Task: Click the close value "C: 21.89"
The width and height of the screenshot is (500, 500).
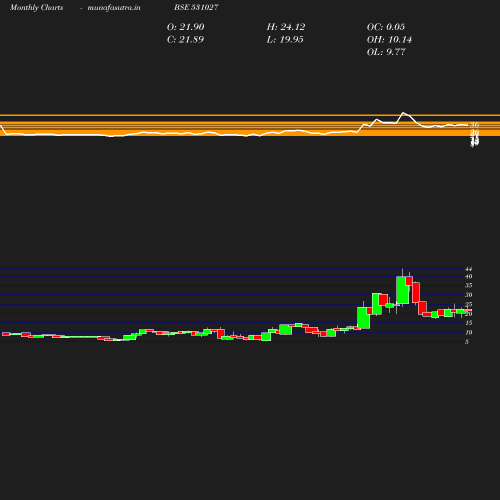Action: coord(185,40)
